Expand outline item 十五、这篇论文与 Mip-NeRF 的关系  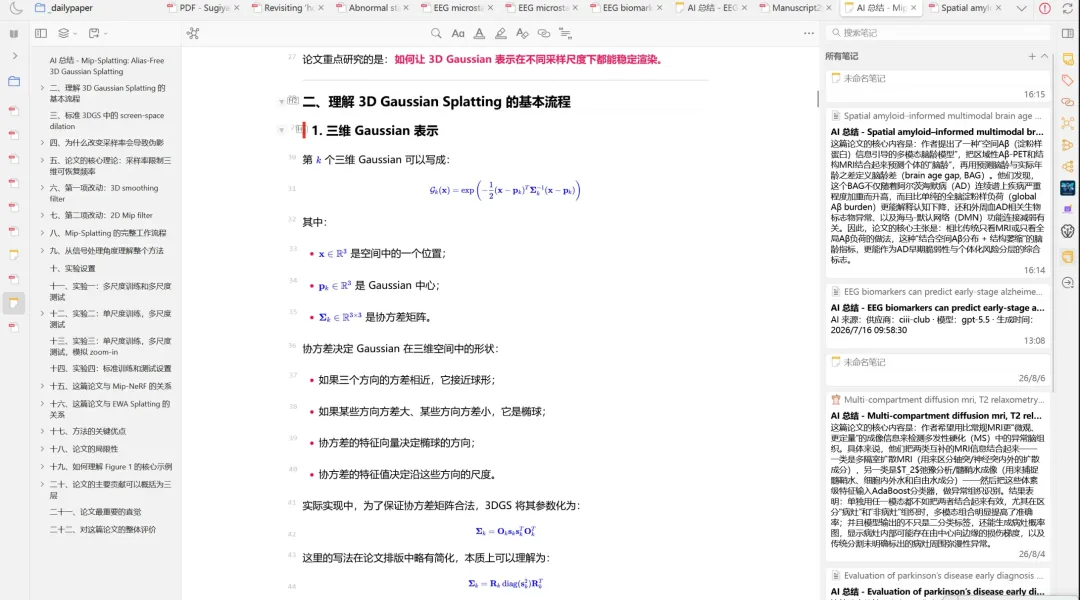click(42, 386)
